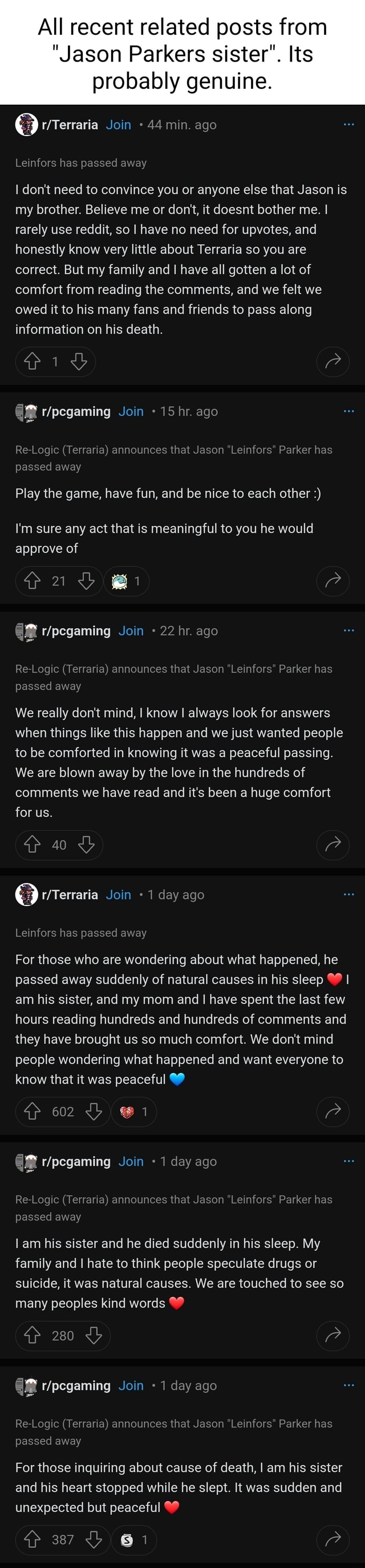Open the overflow menu on the top post
Viewport: 365px width, 1568px height.
(348, 124)
